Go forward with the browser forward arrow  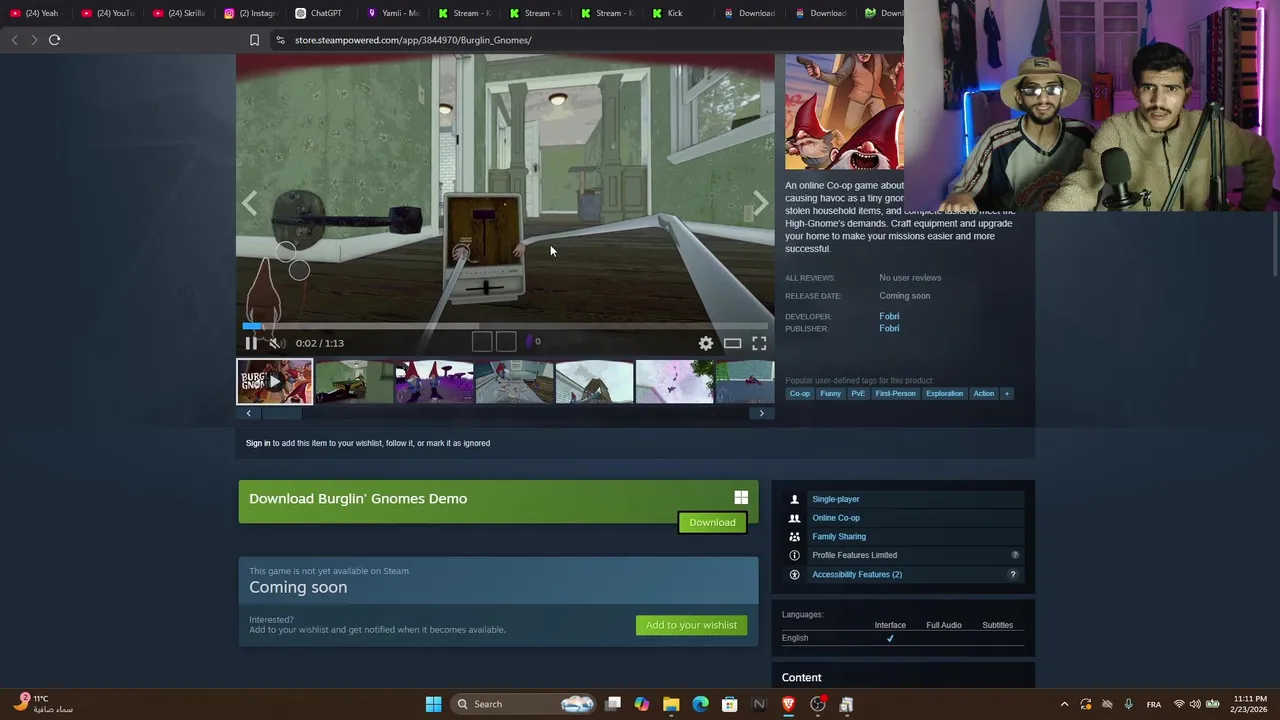[x=34, y=40]
